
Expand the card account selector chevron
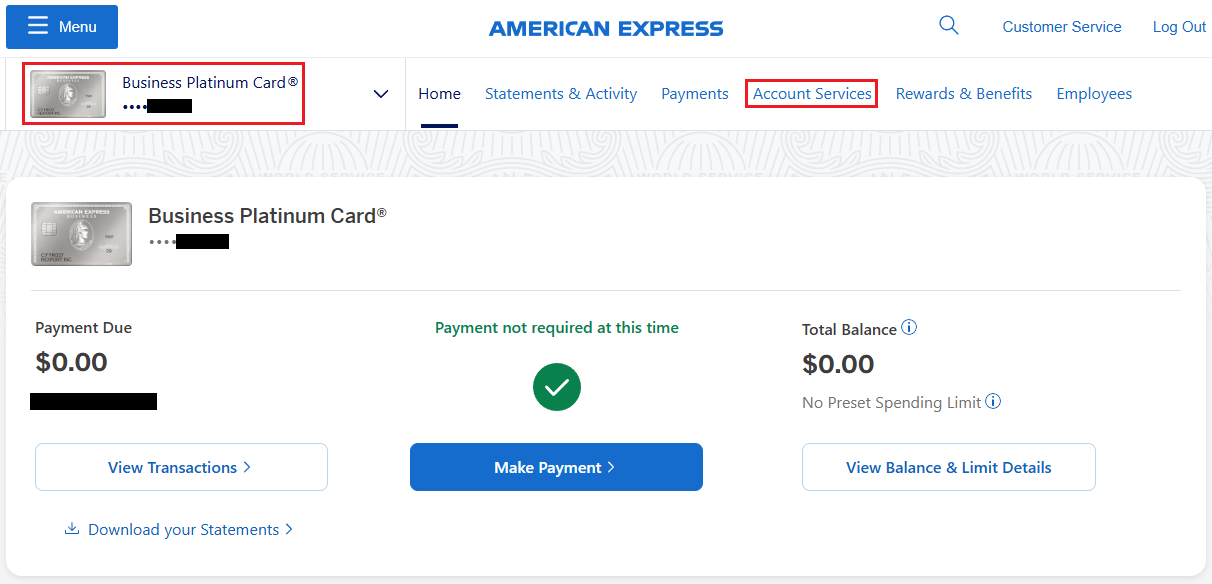pyautogui.click(x=380, y=94)
